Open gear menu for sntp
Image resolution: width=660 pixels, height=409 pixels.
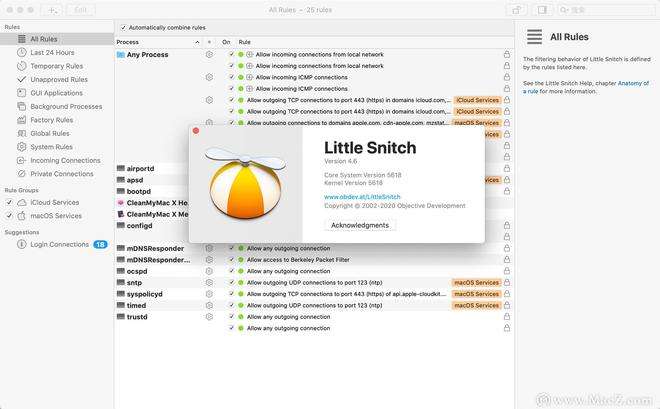[x=209, y=282]
